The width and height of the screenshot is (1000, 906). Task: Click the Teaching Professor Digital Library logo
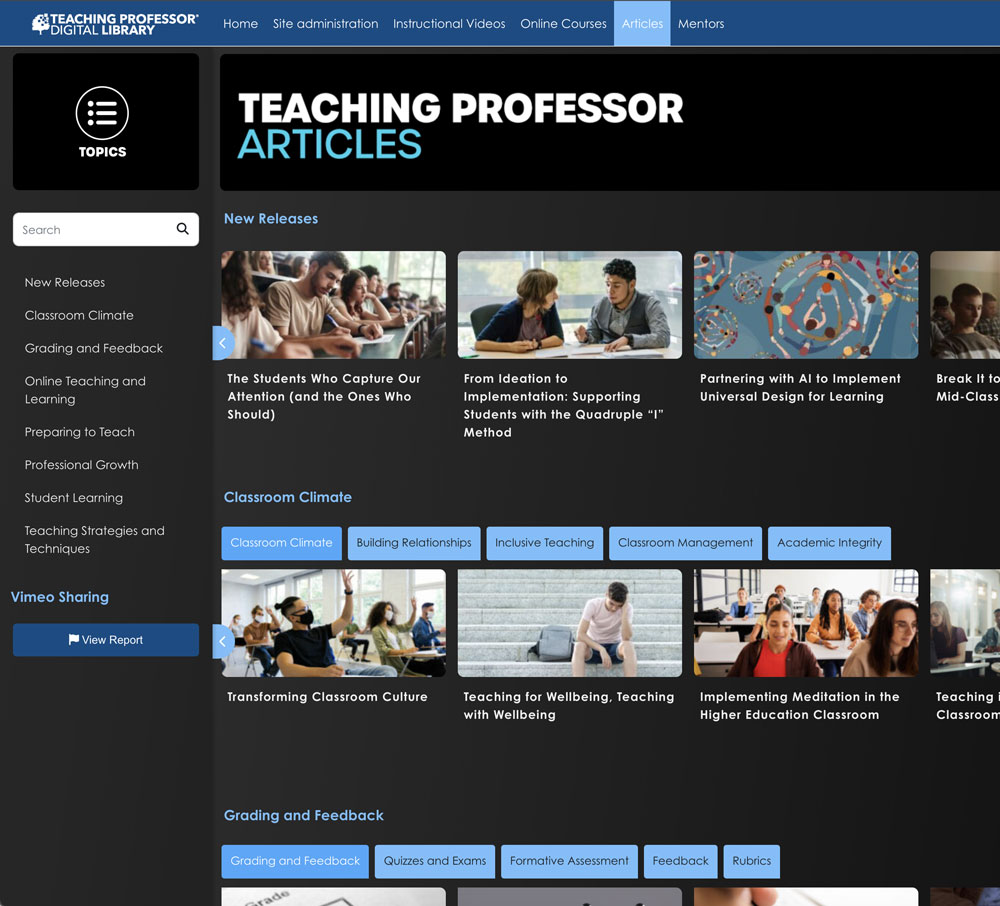point(114,22)
